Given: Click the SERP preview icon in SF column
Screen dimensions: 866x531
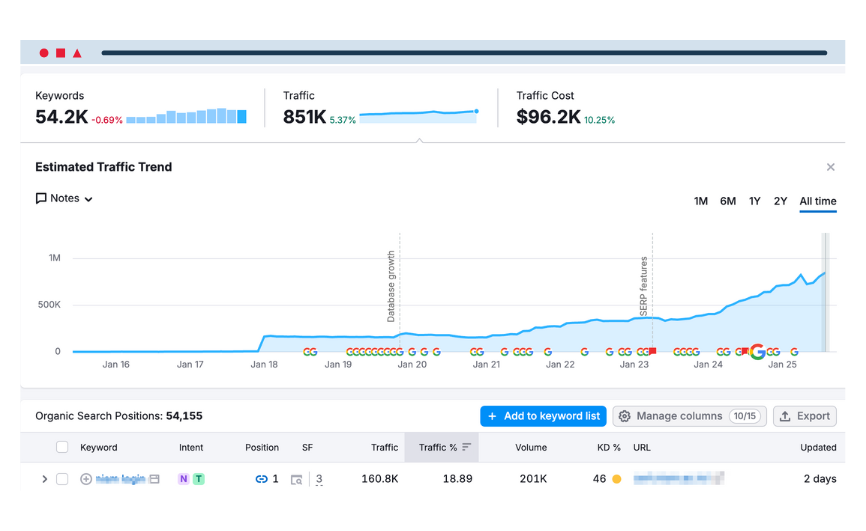Looking at the screenshot, I should 296,480.
